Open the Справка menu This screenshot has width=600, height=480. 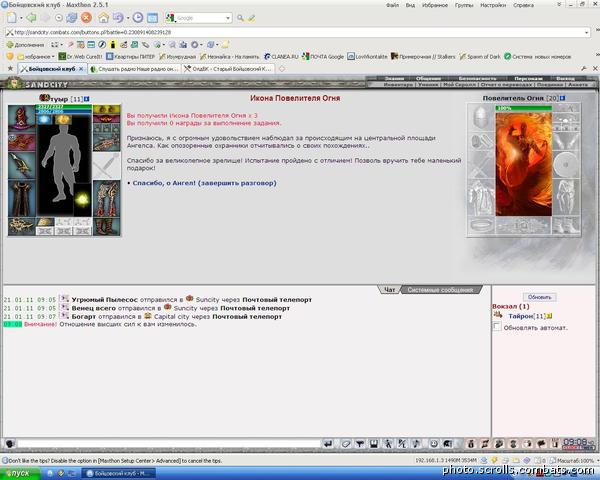pos(523,5)
